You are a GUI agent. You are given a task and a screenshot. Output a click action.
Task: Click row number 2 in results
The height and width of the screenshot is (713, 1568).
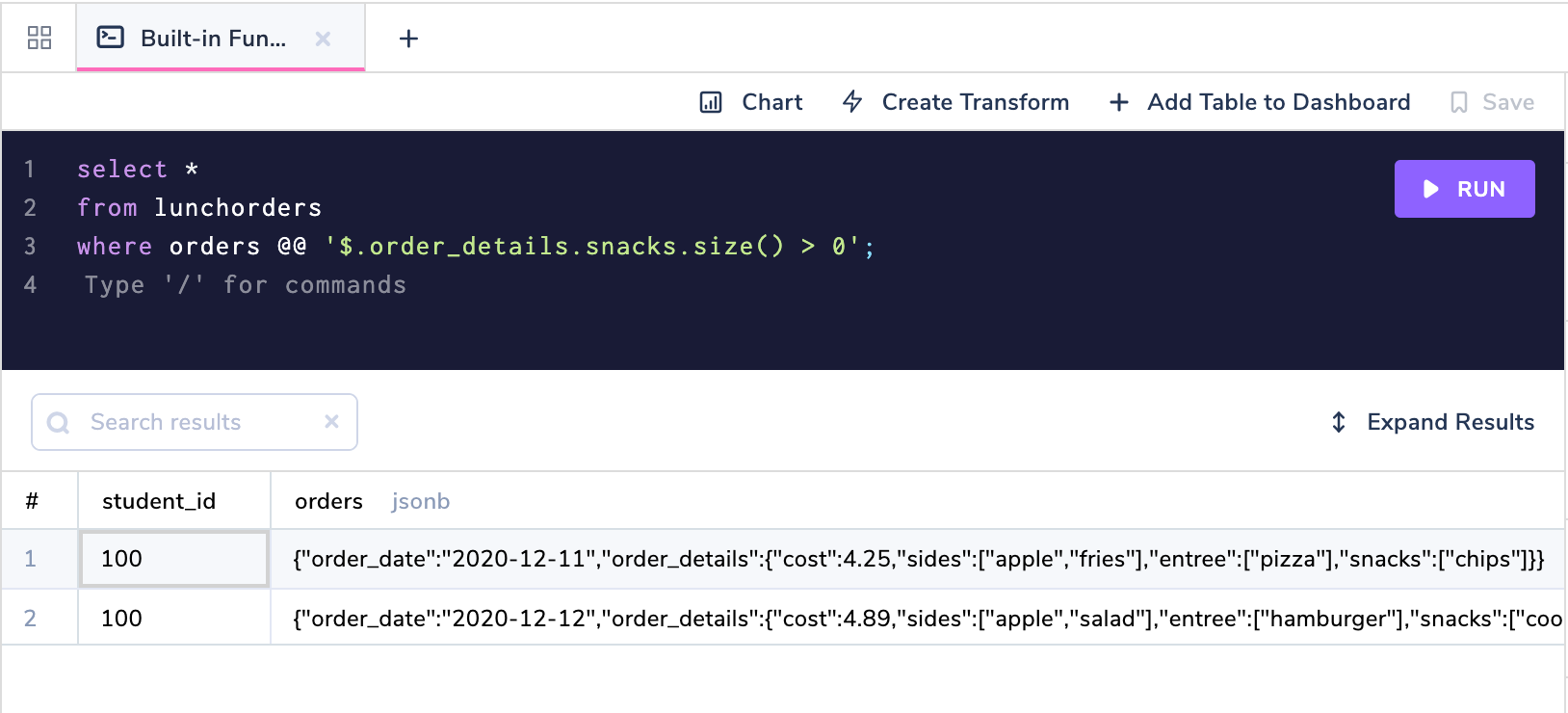(x=30, y=618)
